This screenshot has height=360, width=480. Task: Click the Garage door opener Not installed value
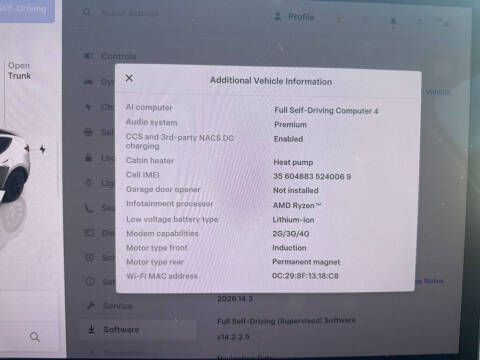click(296, 190)
